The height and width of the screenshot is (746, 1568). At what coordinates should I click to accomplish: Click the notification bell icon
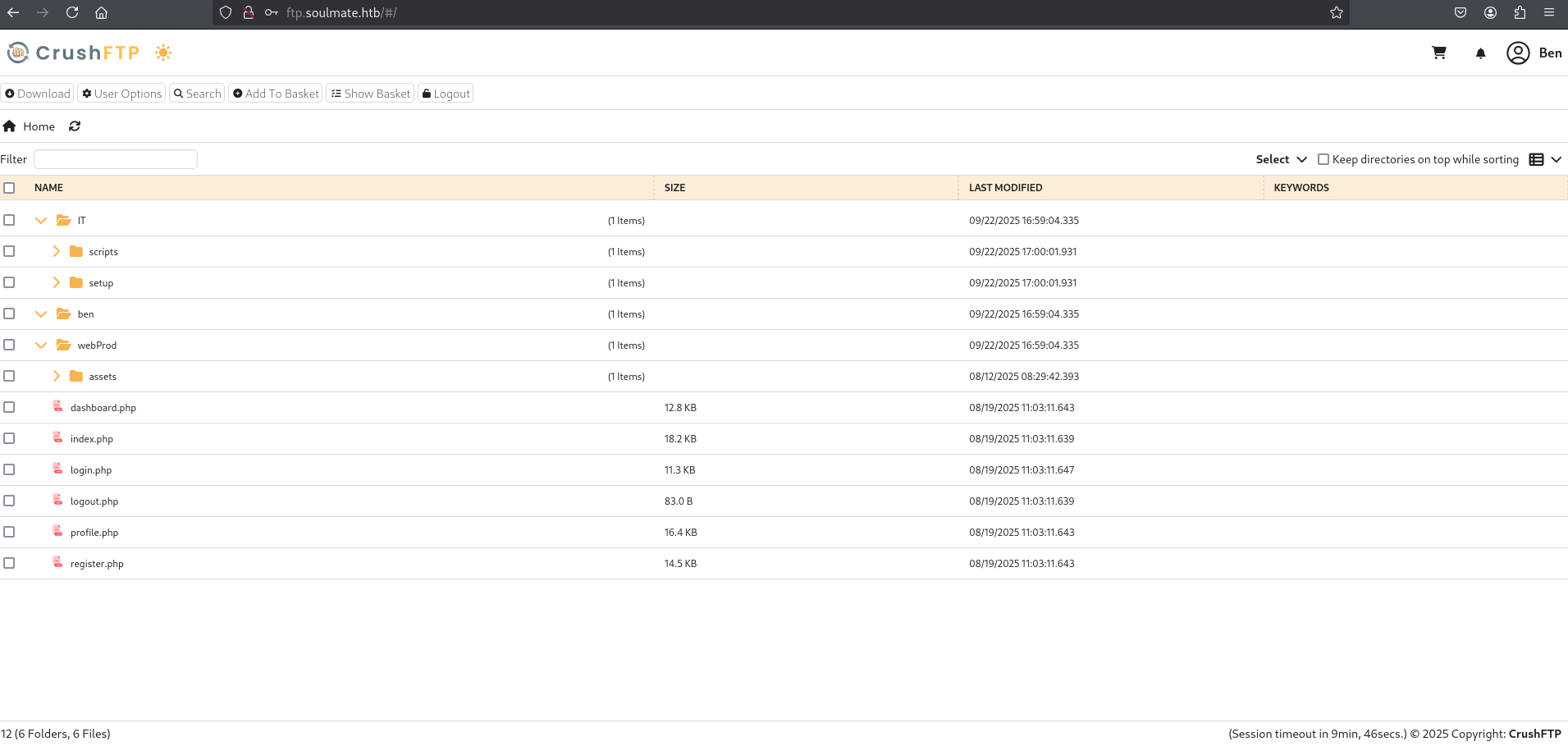click(x=1480, y=53)
